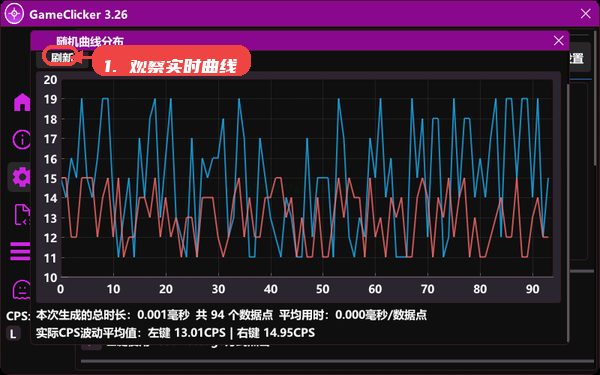The width and height of the screenshot is (600, 375).
Task: Open the home page from sidebar
Action: [x=22, y=102]
